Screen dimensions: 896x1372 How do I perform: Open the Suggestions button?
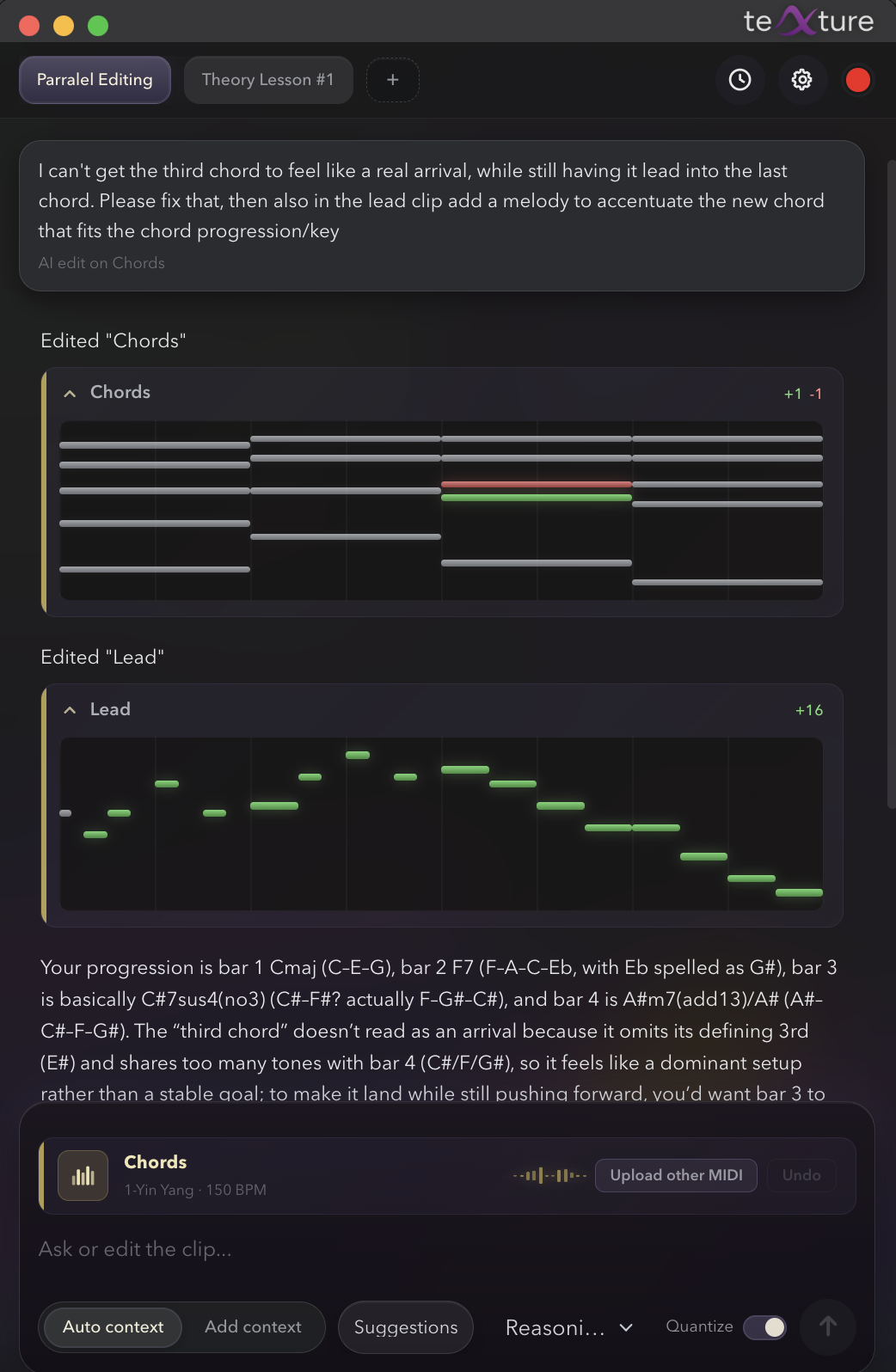(x=406, y=1326)
